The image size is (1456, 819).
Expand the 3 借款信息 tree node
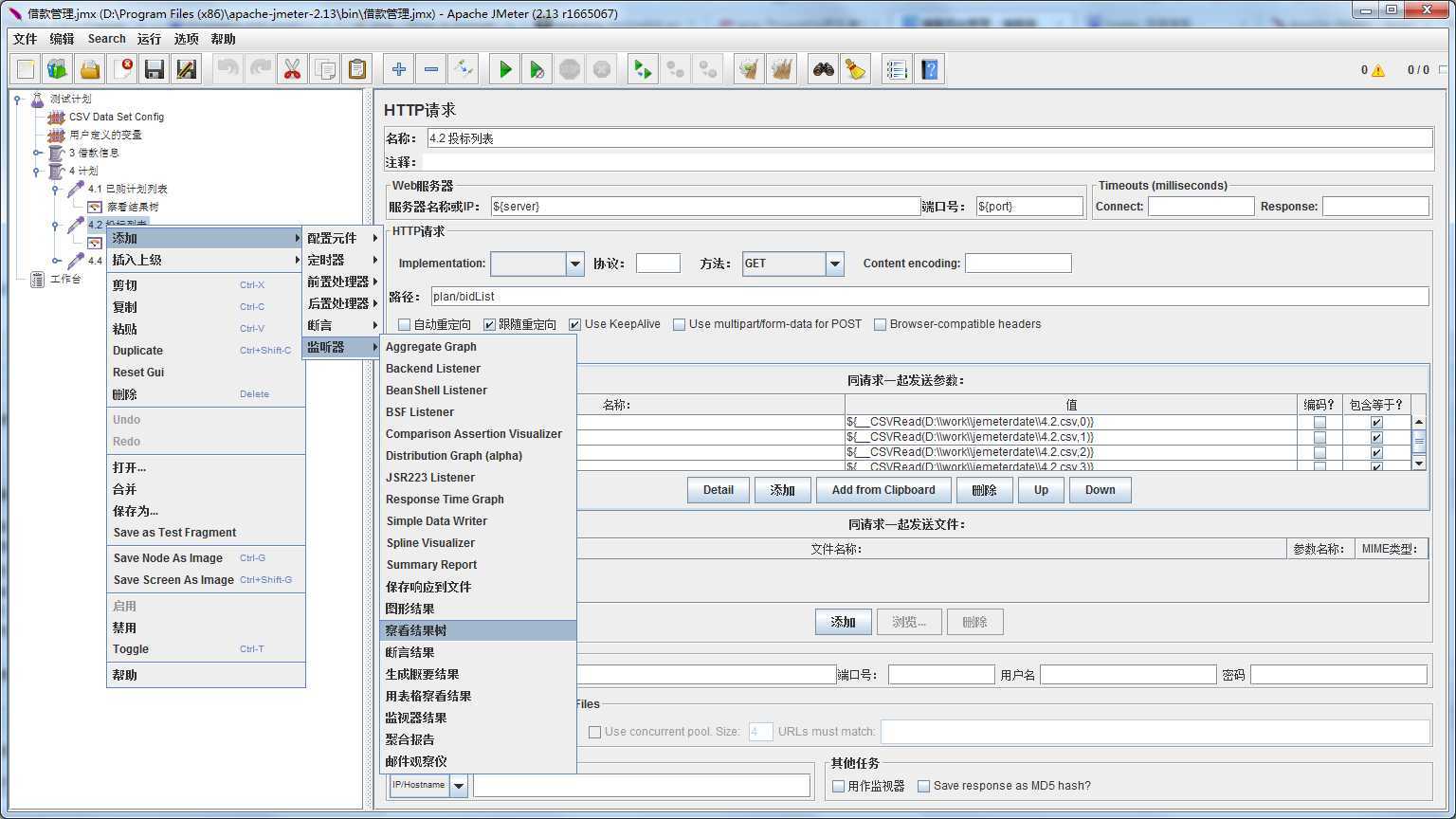[37, 153]
